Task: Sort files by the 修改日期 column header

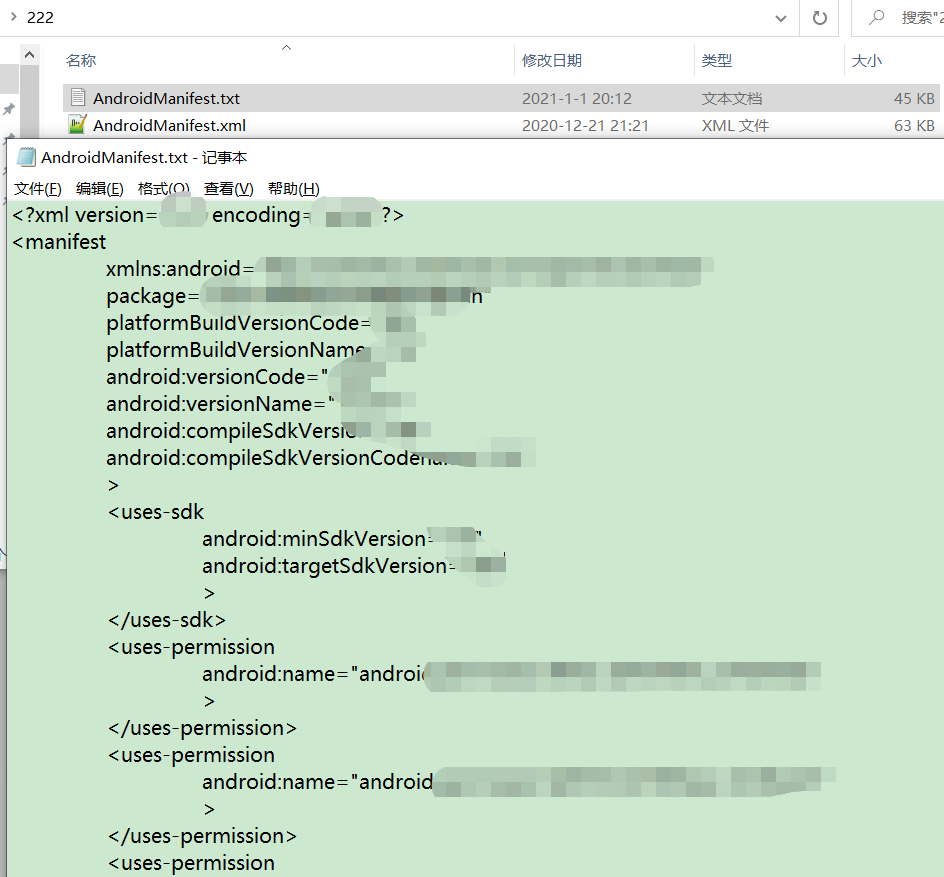Action: 551,60
